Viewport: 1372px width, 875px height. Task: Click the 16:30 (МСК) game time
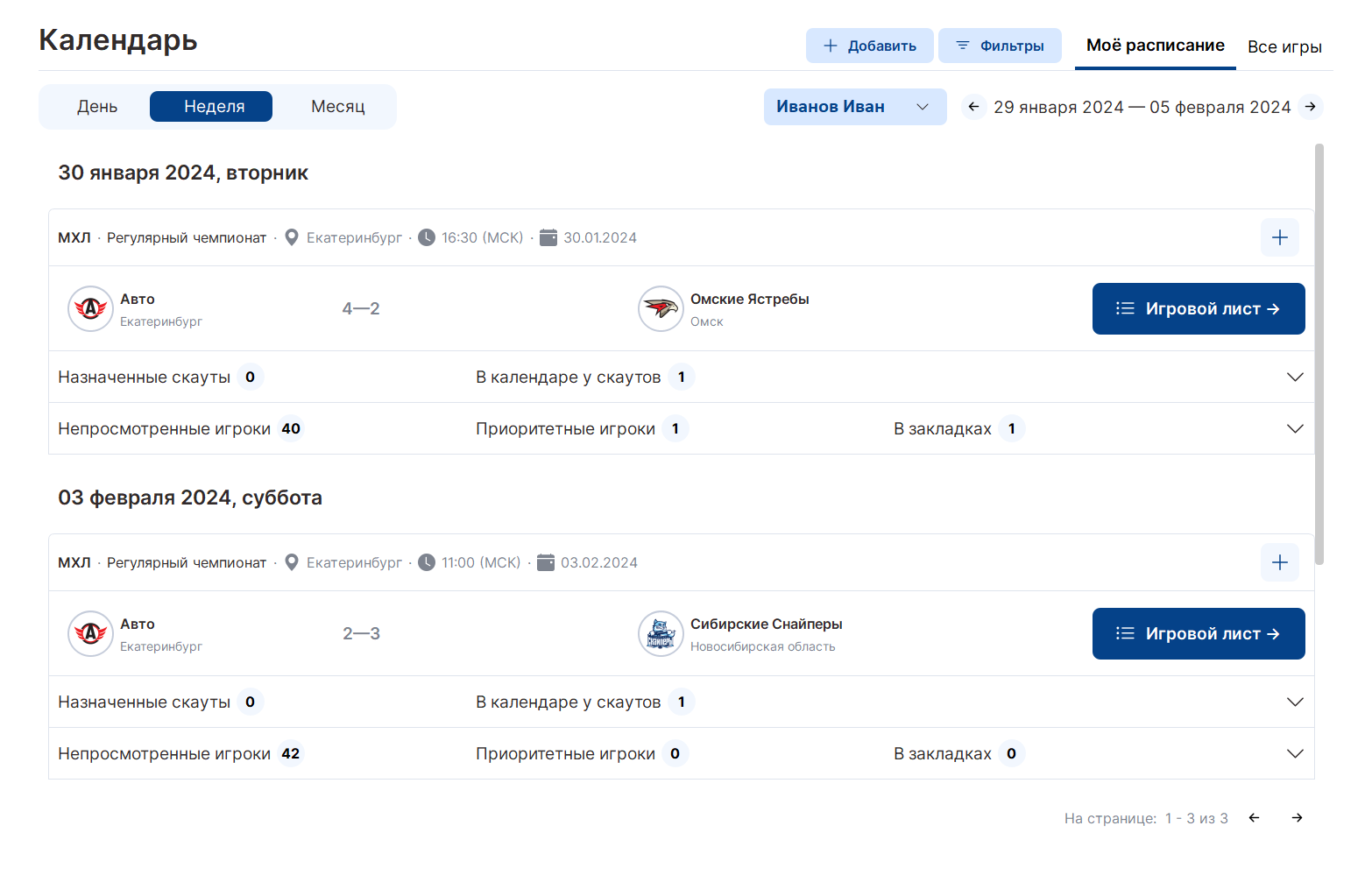(x=482, y=237)
